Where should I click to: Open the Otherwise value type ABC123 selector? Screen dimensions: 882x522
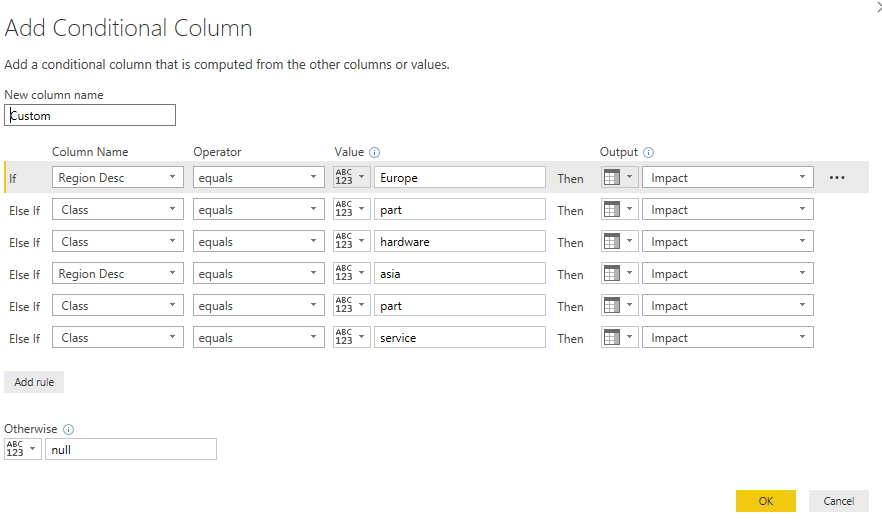pyautogui.click(x=22, y=449)
